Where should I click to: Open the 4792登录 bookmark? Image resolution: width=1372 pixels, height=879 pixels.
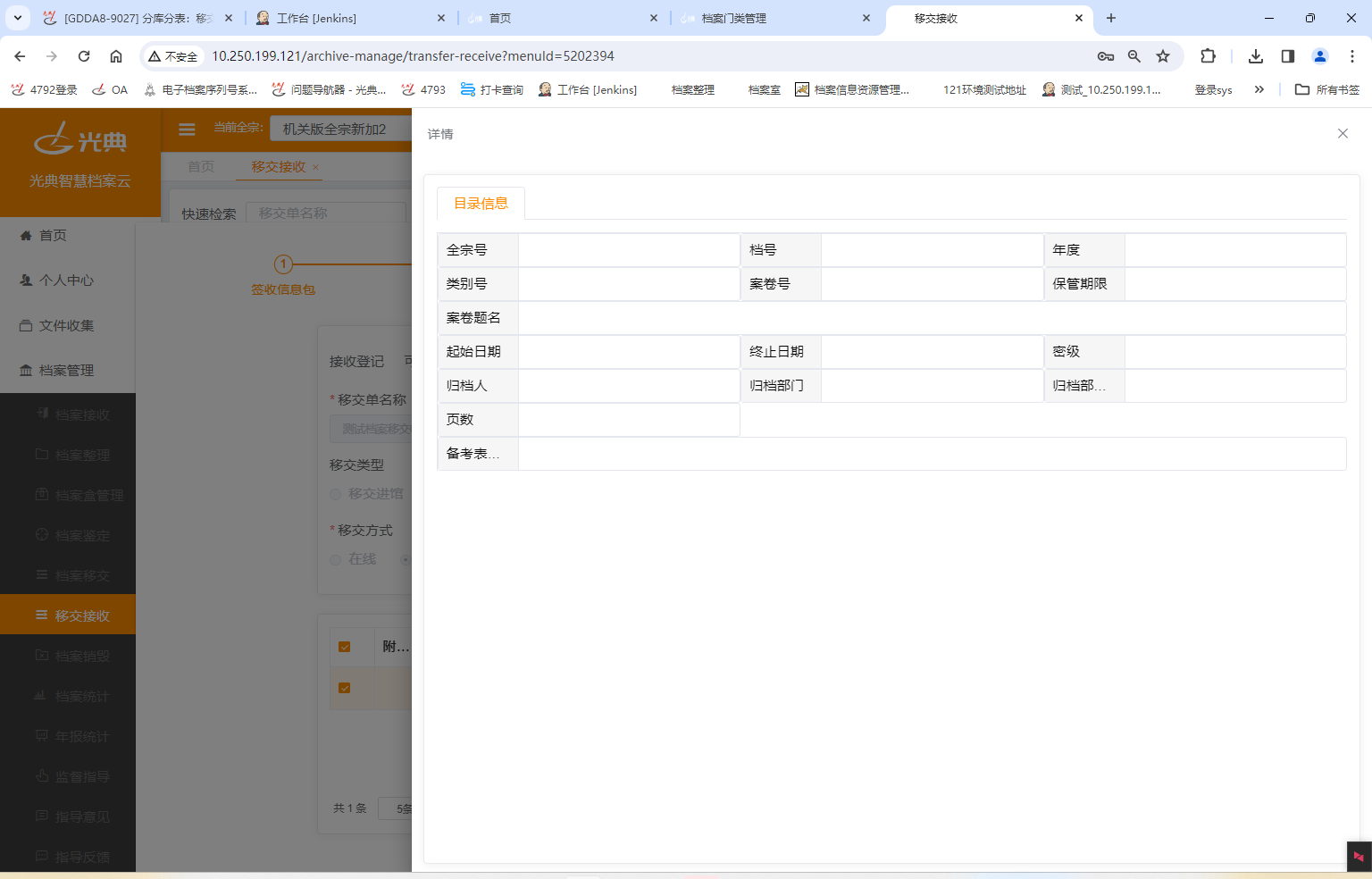click(x=44, y=89)
